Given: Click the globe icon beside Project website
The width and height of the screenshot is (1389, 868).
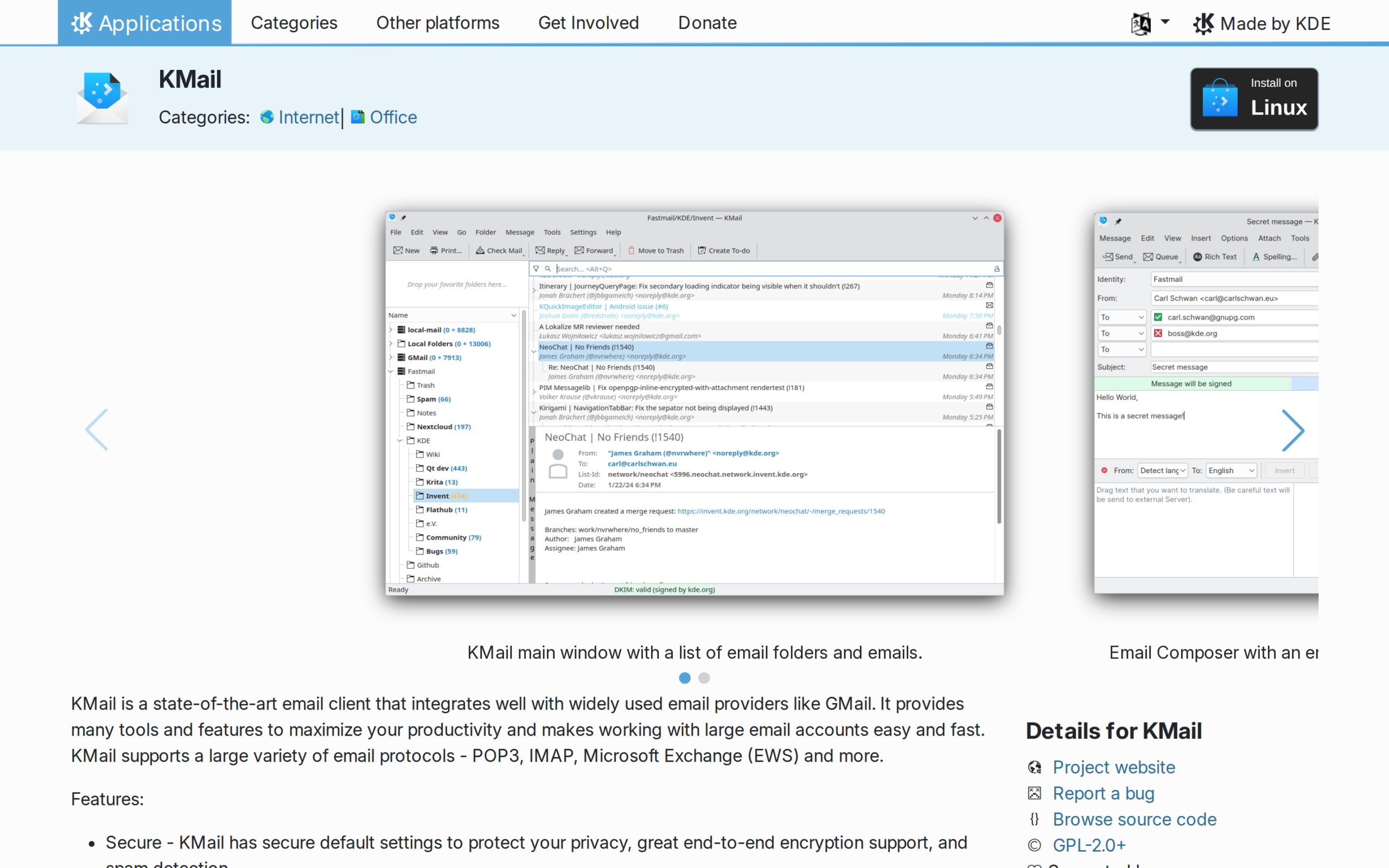Looking at the screenshot, I should (1034, 768).
